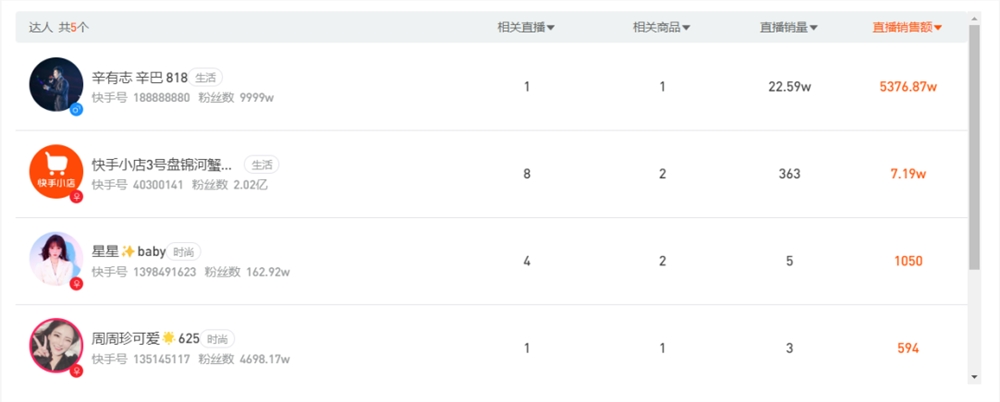Open 快手小店3号盘锦河蟹 name link
Screen dimensions: 1000x402
pyautogui.click(x=162, y=165)
